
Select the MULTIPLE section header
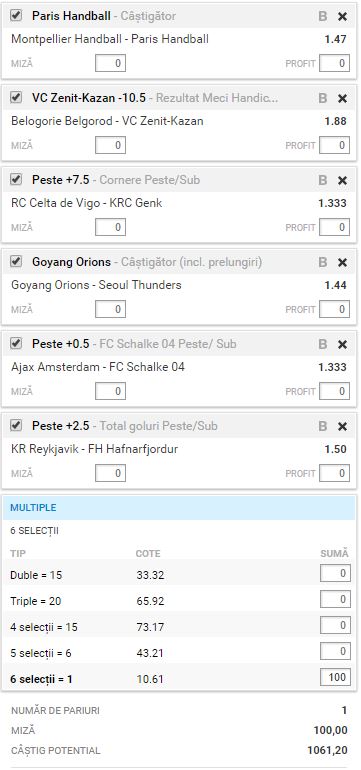(x=179, y=508)
